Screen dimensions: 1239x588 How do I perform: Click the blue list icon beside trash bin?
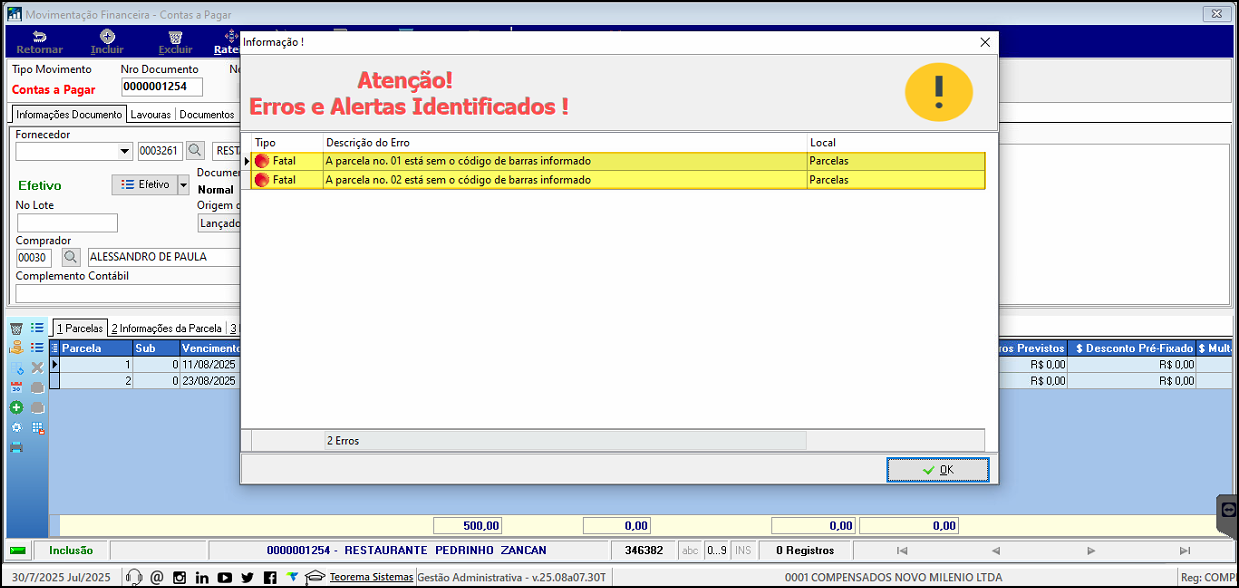pos(38,328)
